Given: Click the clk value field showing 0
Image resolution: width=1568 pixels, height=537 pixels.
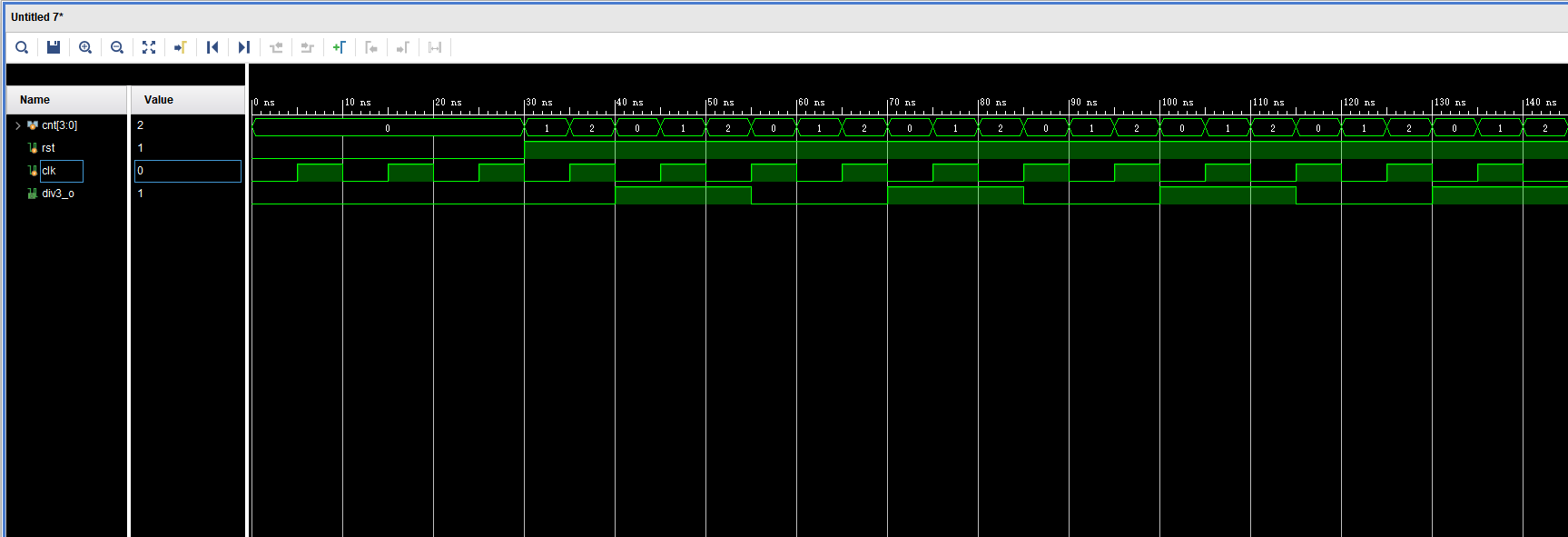Looking at the screenshot, I should 187,171.
